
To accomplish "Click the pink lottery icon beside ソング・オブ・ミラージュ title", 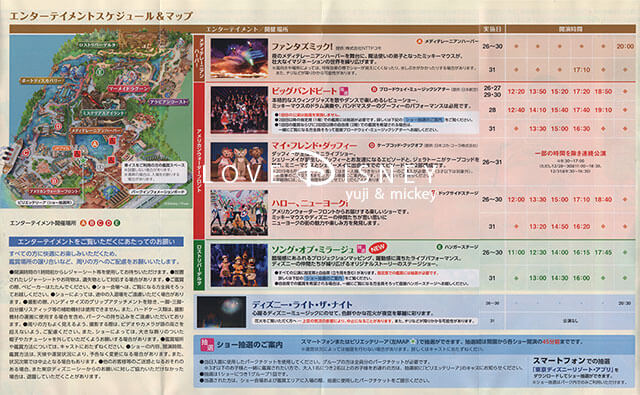I will [361, 249].
